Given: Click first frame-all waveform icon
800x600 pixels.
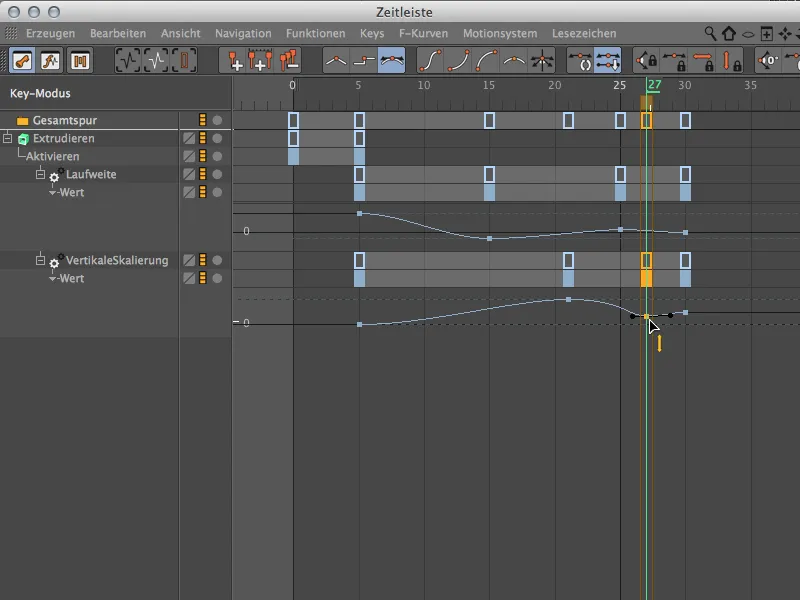Looking at the screenshot, I should (x=128, y=61).
